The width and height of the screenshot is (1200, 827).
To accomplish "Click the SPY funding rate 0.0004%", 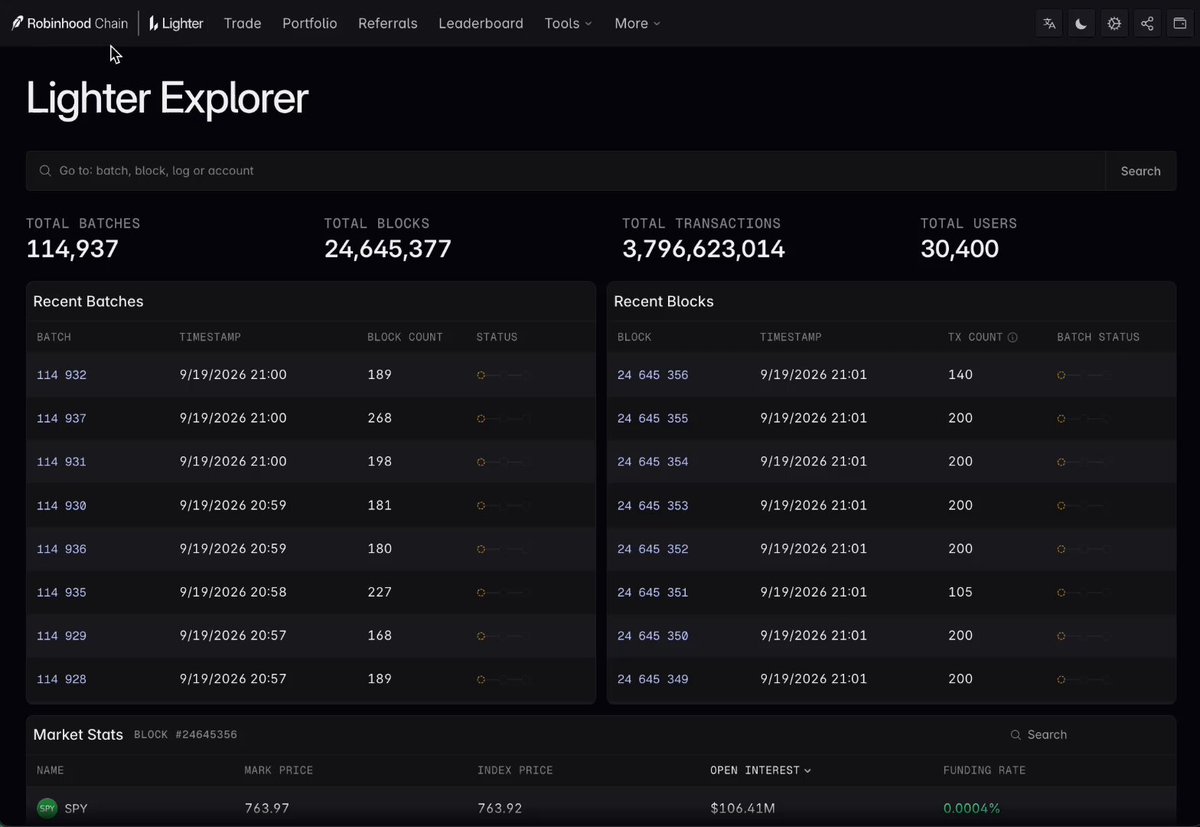I will [x=972, y=808].
